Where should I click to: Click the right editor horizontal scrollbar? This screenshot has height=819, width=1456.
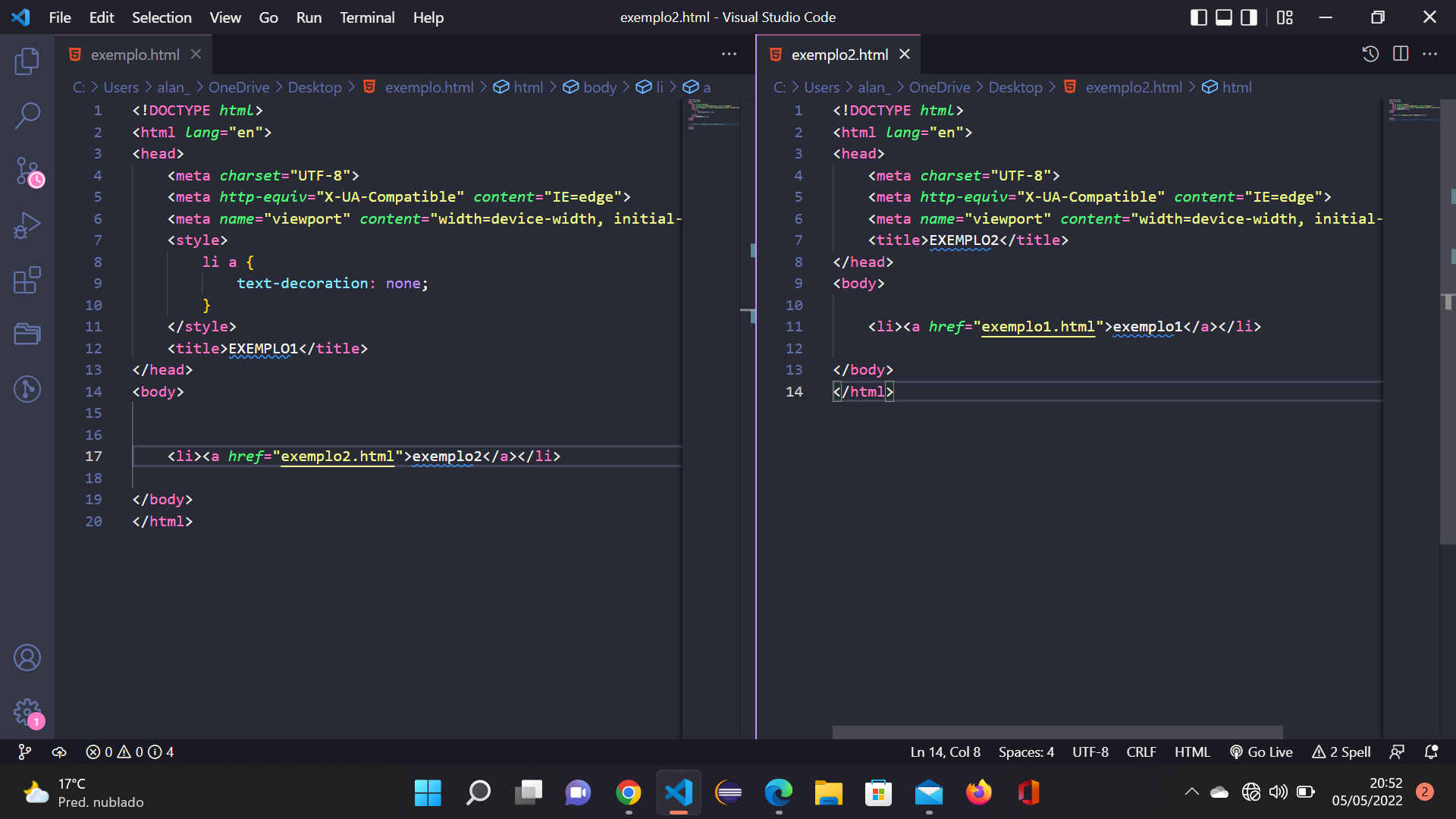coord(1057,732)
